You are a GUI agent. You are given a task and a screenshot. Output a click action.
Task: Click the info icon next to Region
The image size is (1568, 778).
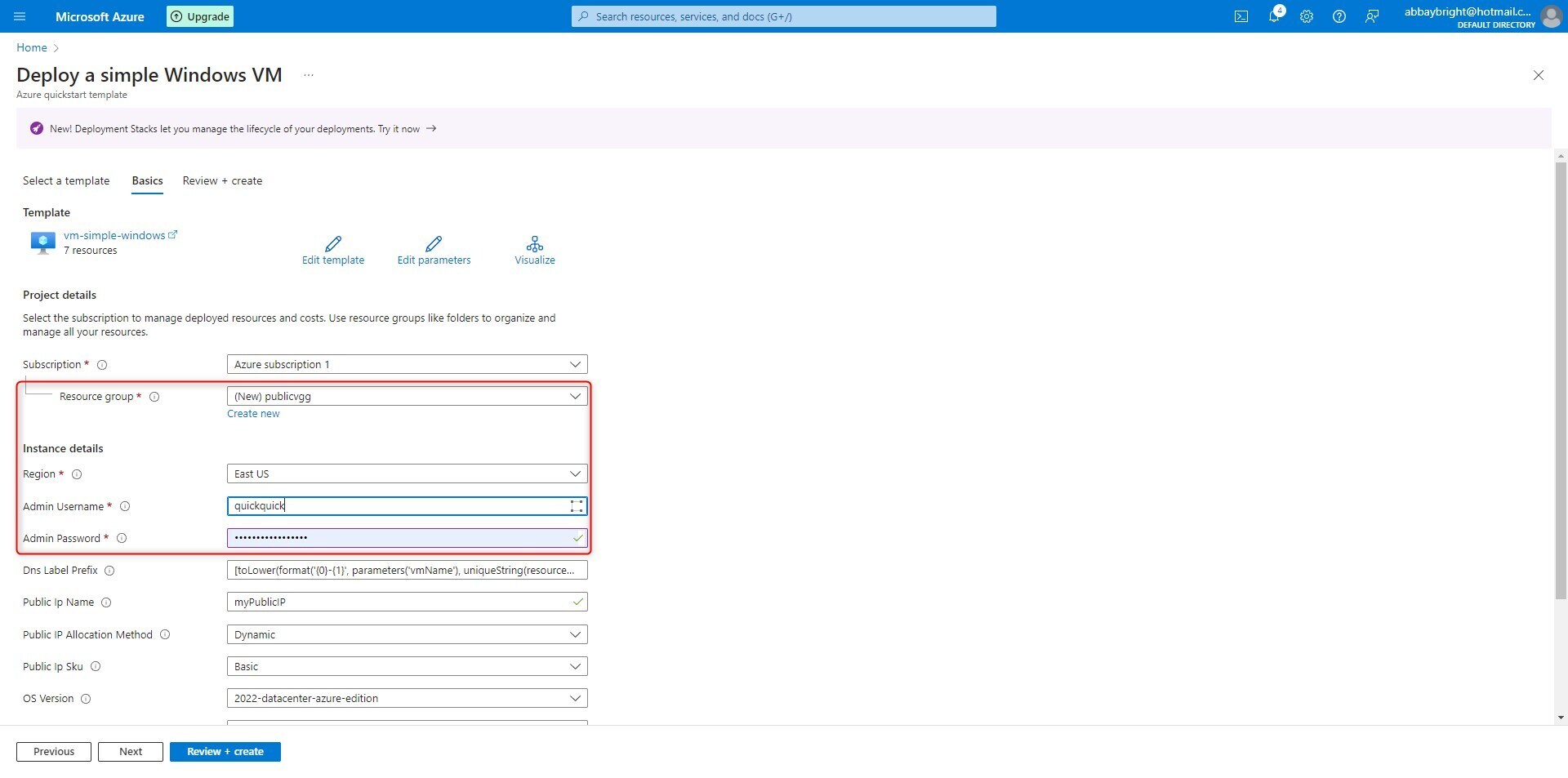(x=77, y=474)
